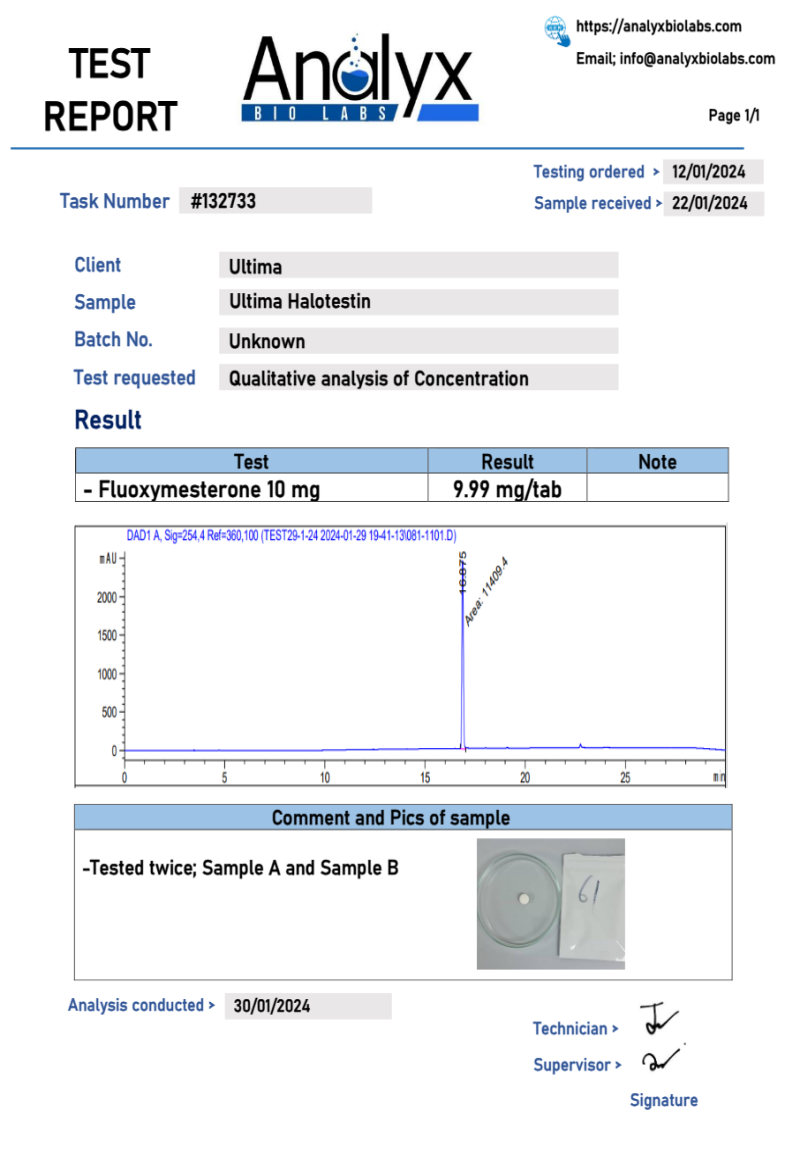
Task: Click the Comment and Pics of sample header
Action: pos(402,818)
